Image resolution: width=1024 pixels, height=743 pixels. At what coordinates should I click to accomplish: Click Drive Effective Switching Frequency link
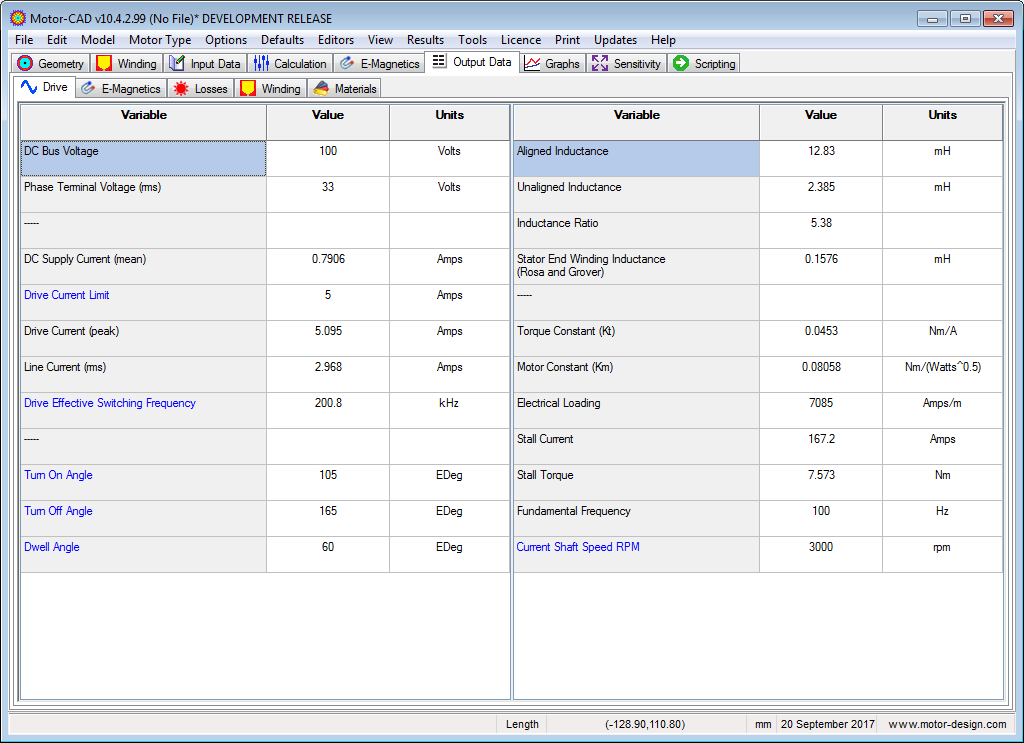pos(110,403)
